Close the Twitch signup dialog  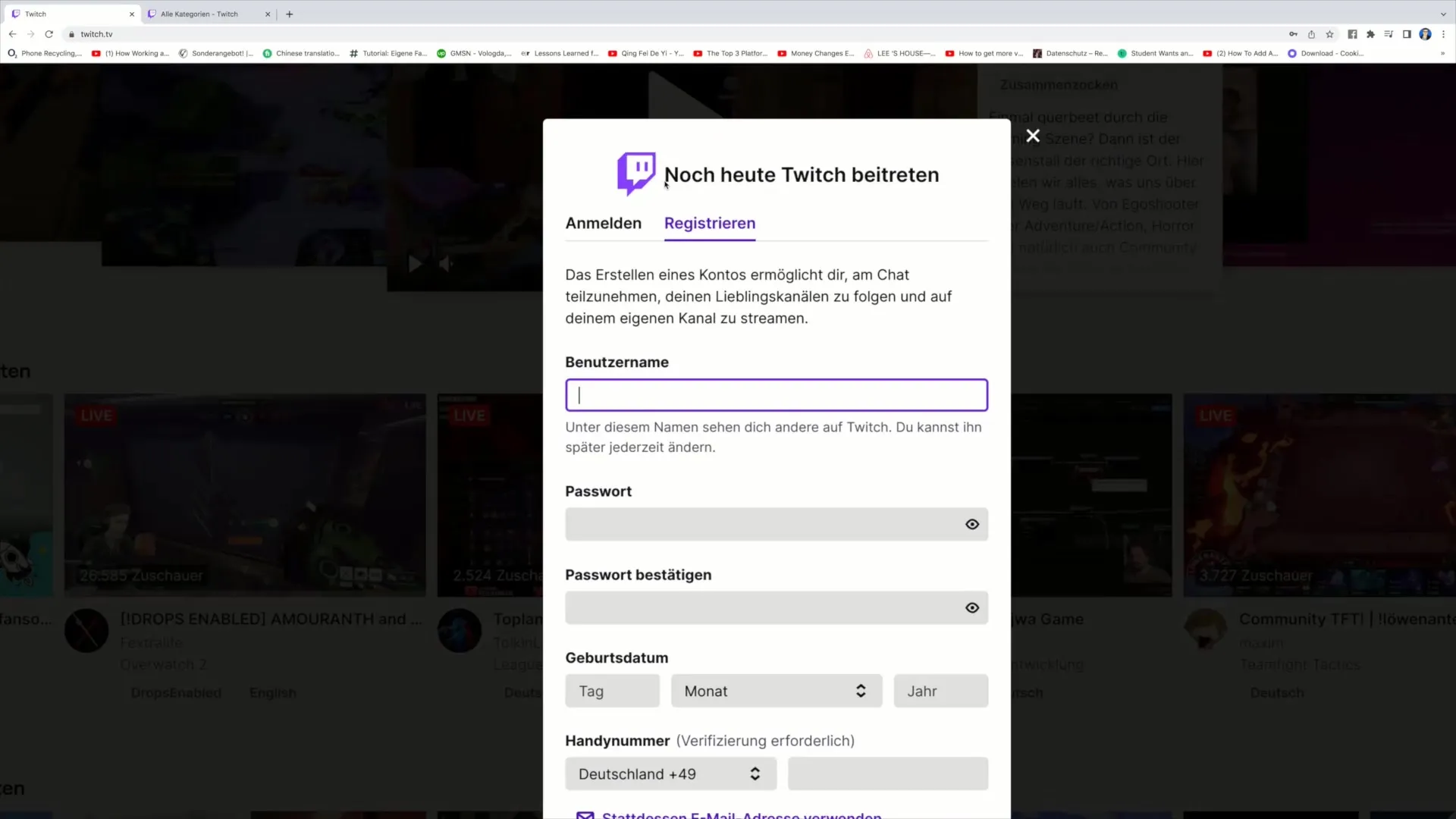pos(1033,136)
